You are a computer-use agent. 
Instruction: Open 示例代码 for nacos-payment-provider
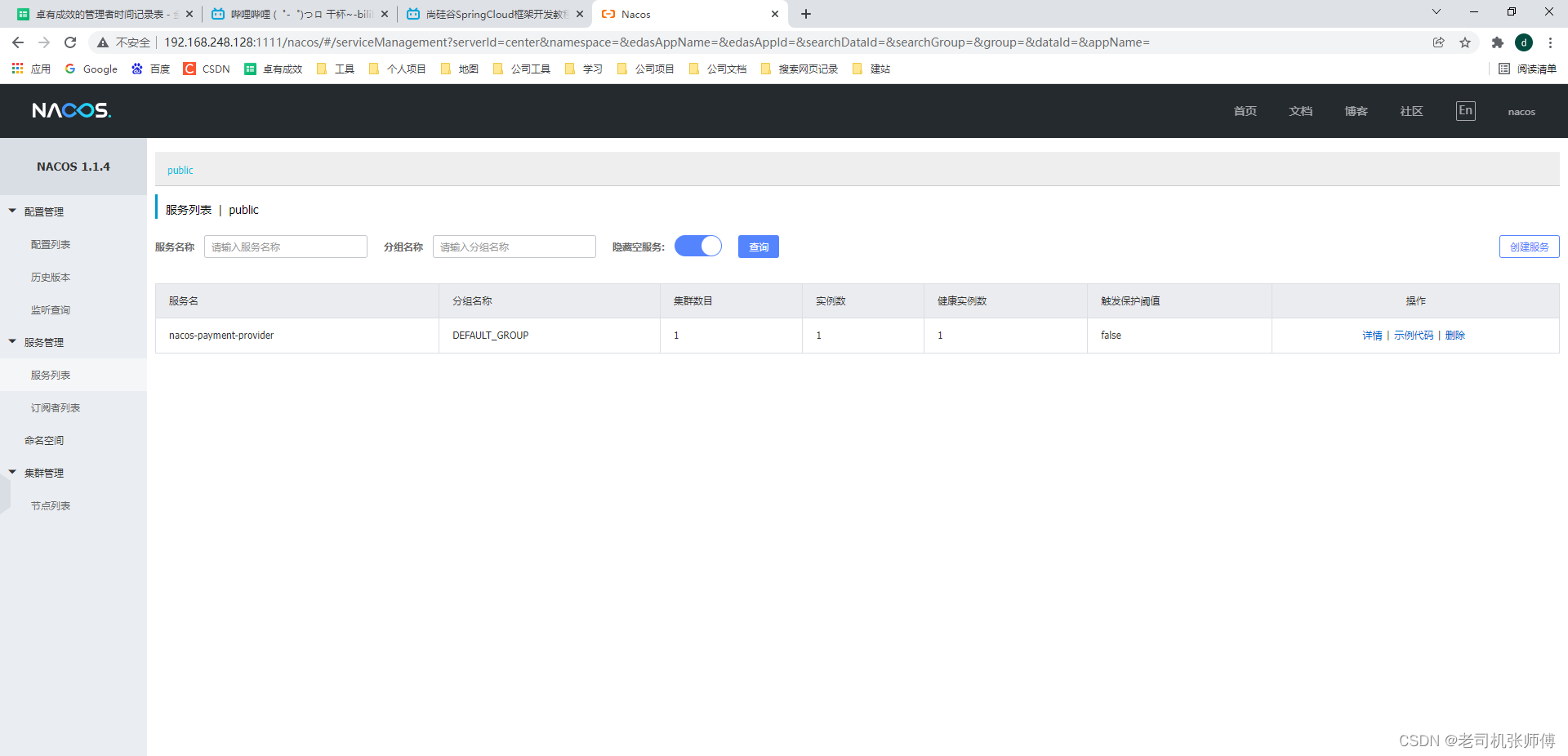[1414, 336]
